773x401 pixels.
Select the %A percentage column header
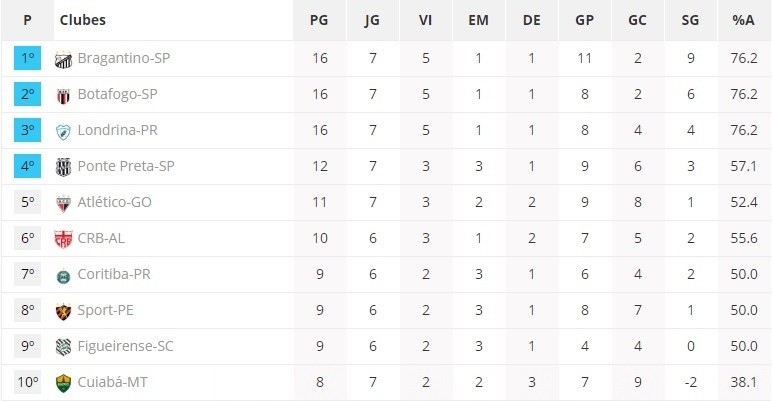[743, 20]
